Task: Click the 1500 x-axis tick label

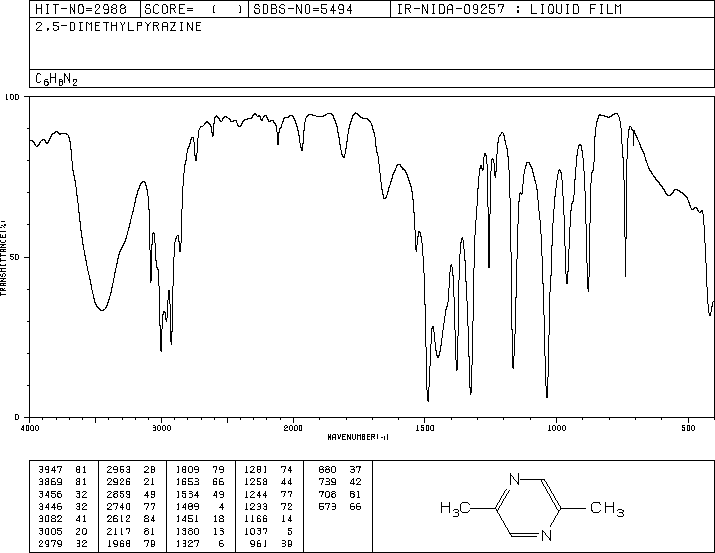Action: 425,428
